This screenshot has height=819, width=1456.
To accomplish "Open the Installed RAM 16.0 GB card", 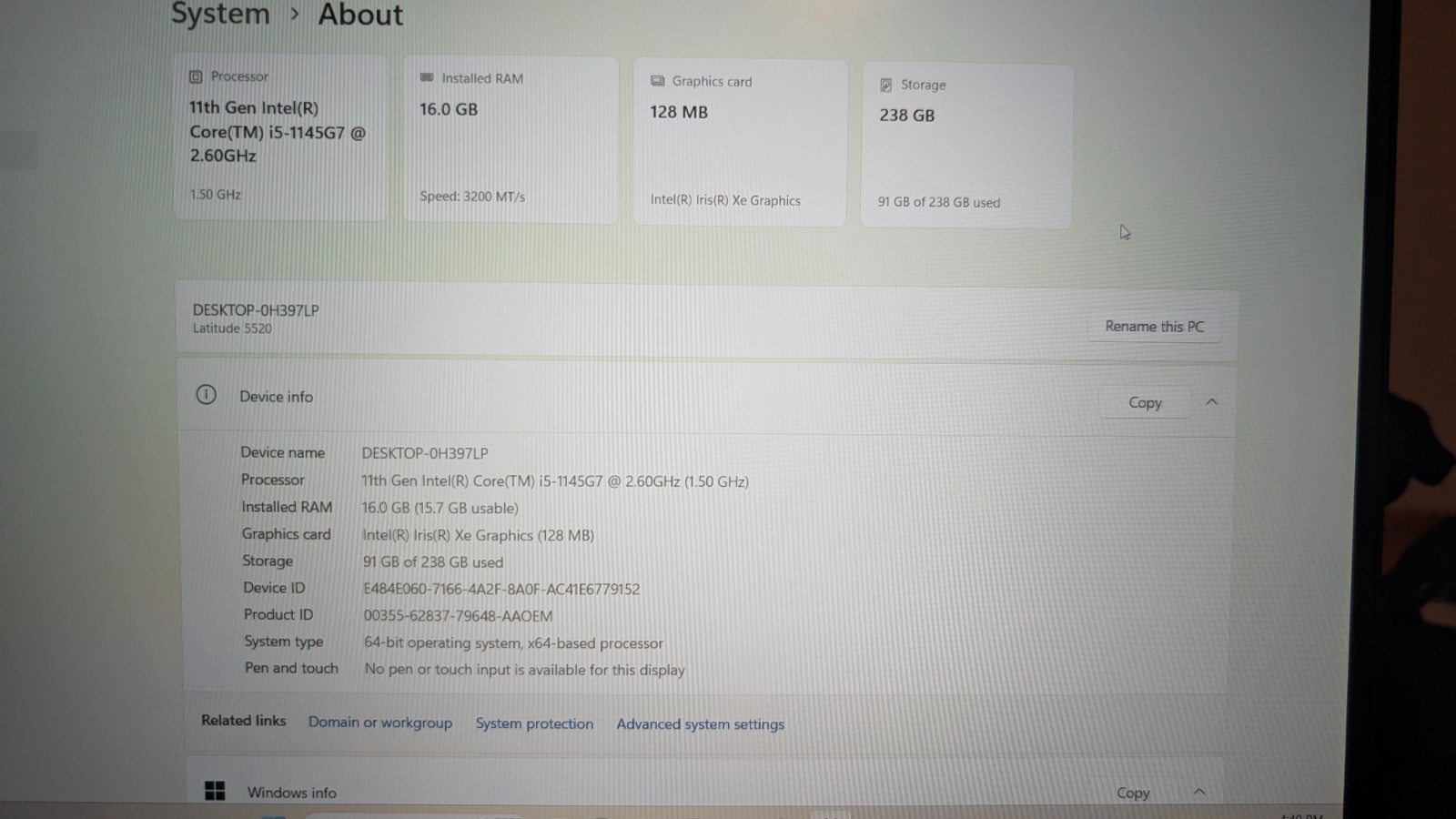I will tap(511, 140).
